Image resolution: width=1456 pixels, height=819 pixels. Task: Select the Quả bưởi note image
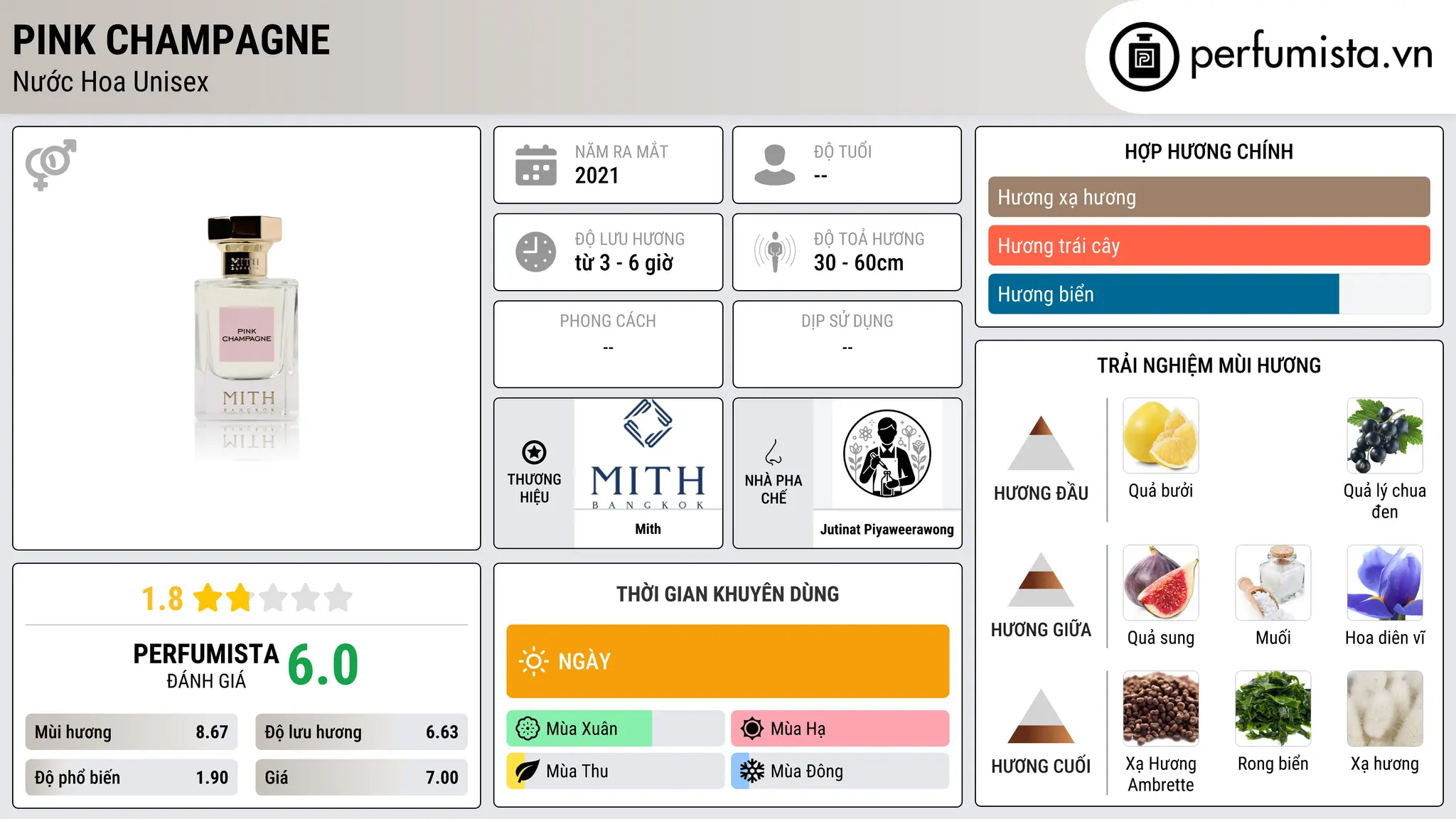(x=1161, y=436)
